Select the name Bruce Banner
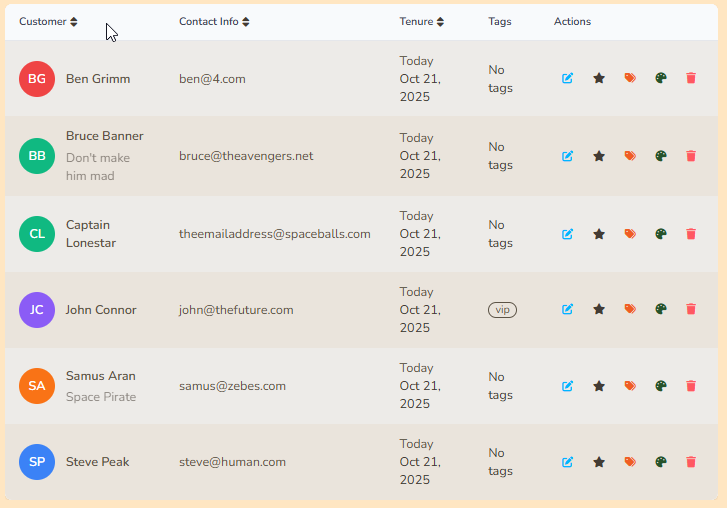The height and width of the screenshot is (508, 727). click(x=105, y=136)
